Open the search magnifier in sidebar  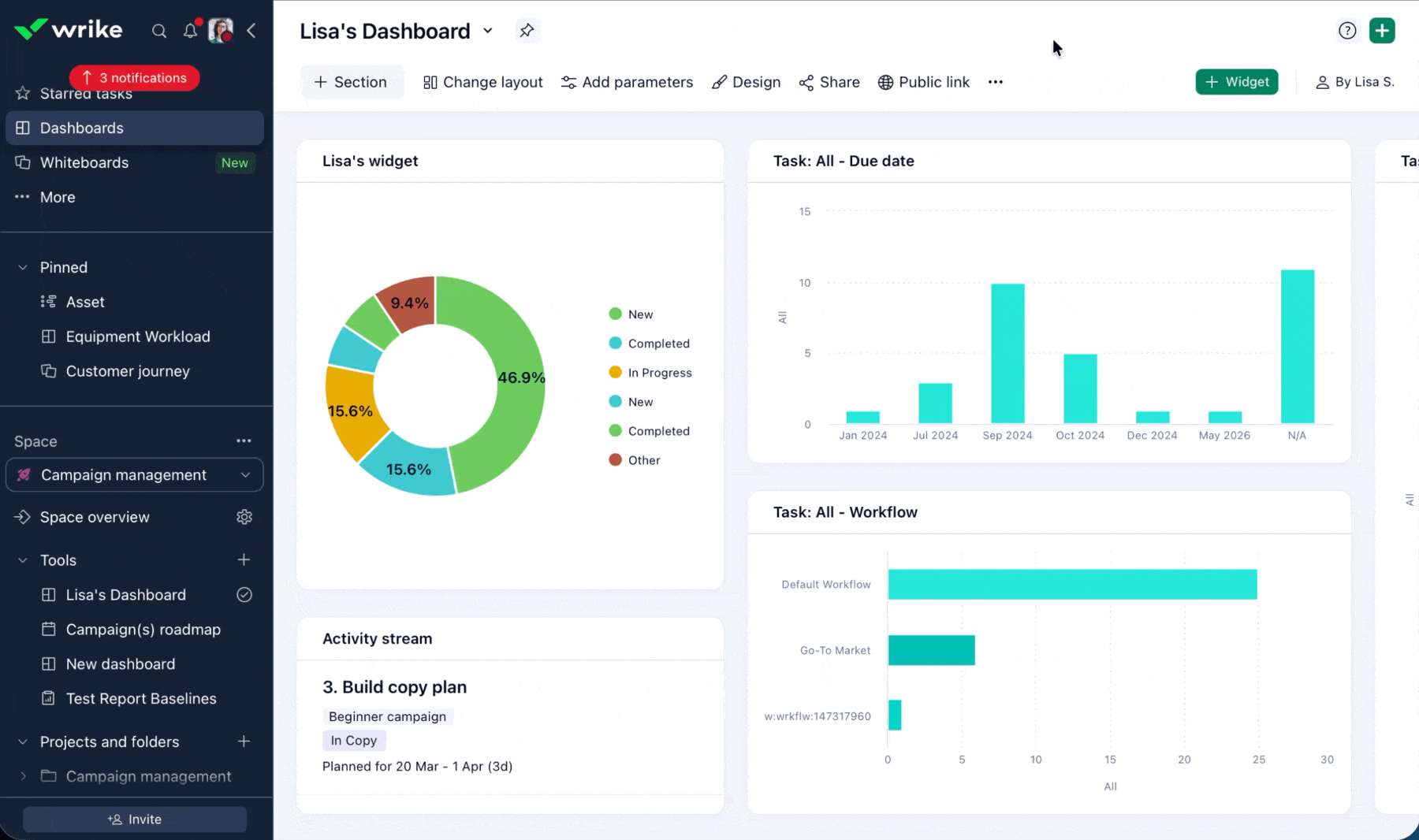[159, 31]
